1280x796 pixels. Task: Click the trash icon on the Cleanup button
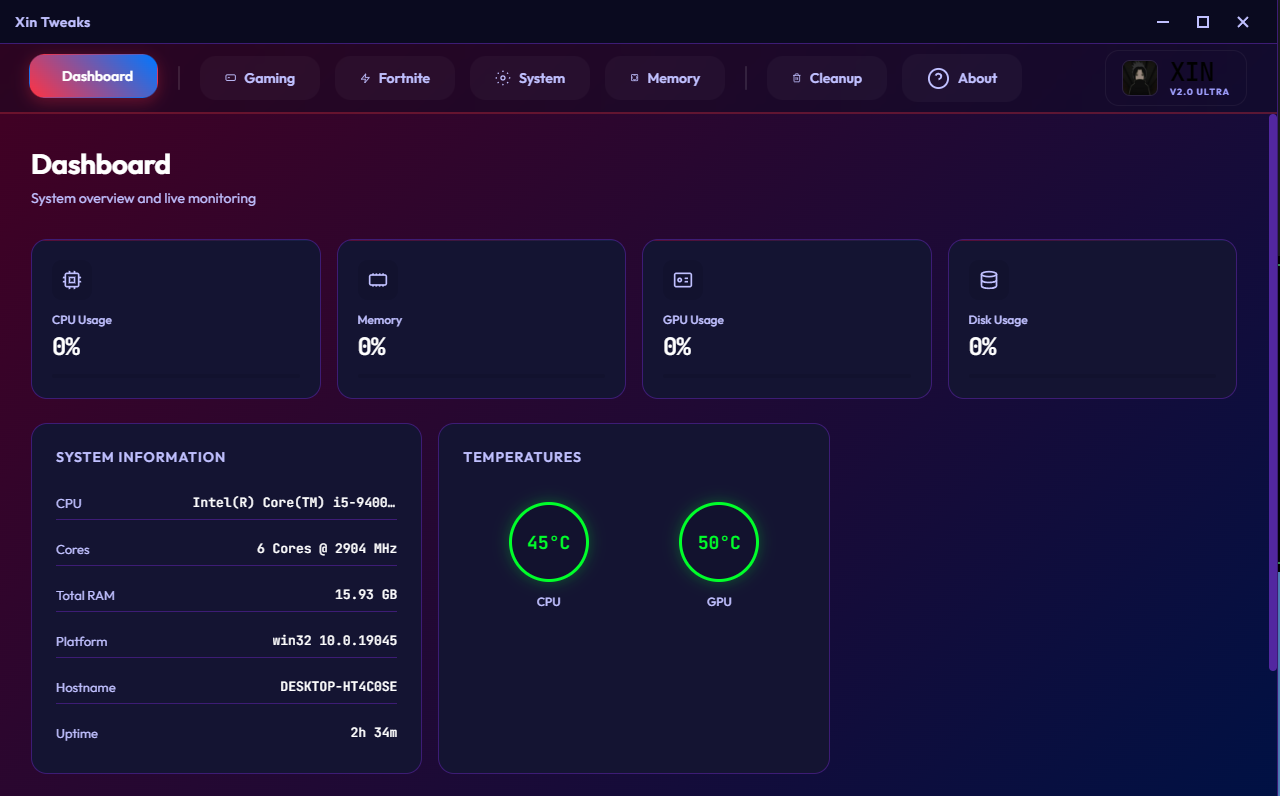[796, 77]
